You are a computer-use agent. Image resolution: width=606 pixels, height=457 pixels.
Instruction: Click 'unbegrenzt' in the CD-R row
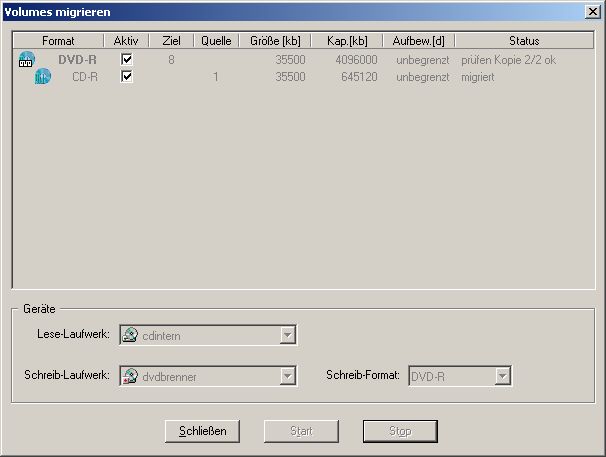tap(423, 77)
